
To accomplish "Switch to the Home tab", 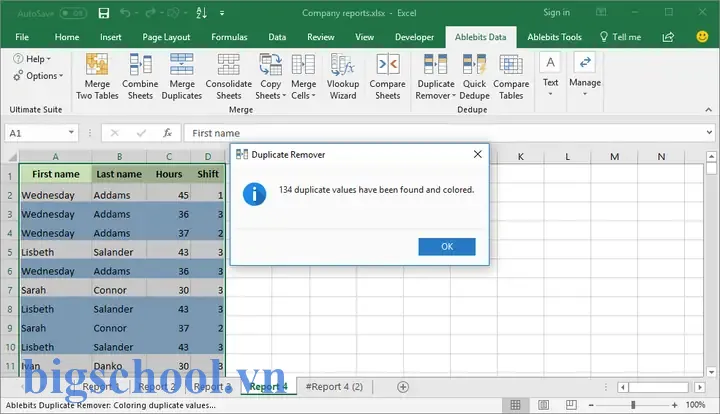I will tap(67, 37).
